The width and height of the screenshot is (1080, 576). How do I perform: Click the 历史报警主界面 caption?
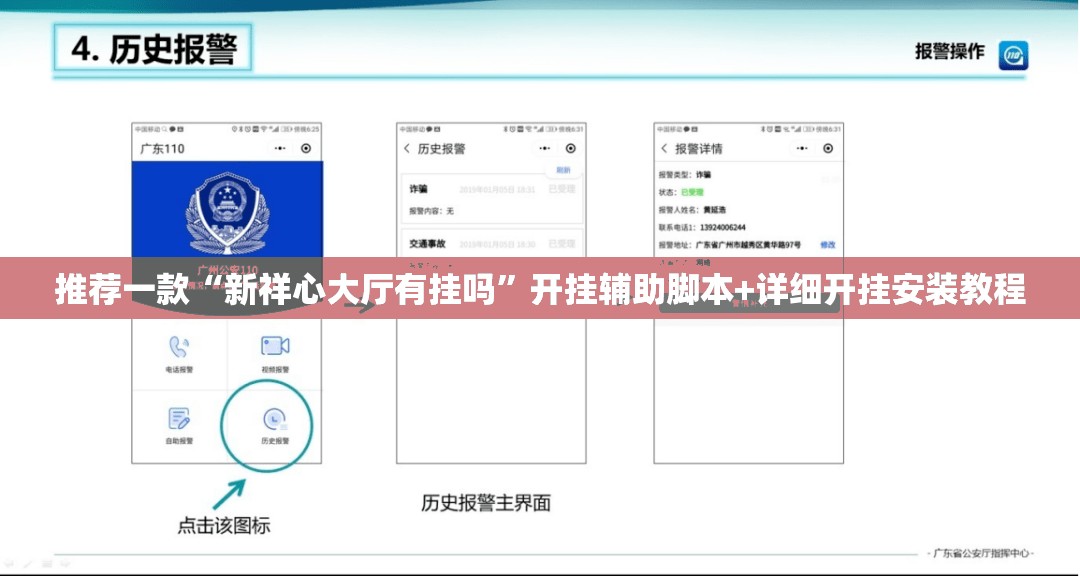click(486, 503)
